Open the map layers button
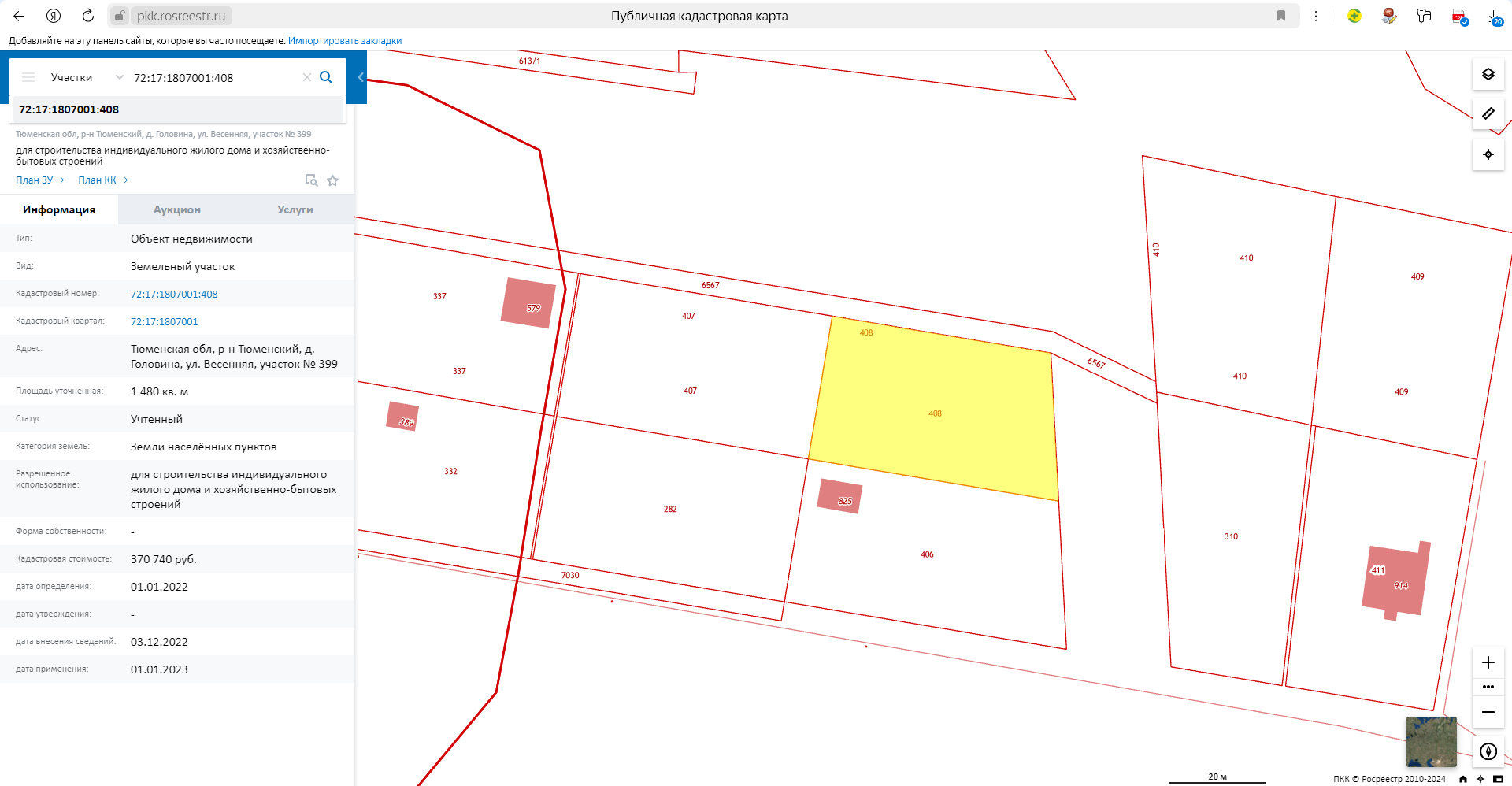This screenshot has width=1512, height=786. 1488,74
